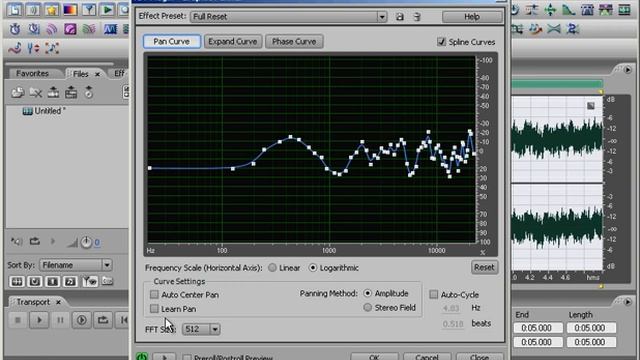Click the speaker sound waves toolbar icon

[33, 9]
